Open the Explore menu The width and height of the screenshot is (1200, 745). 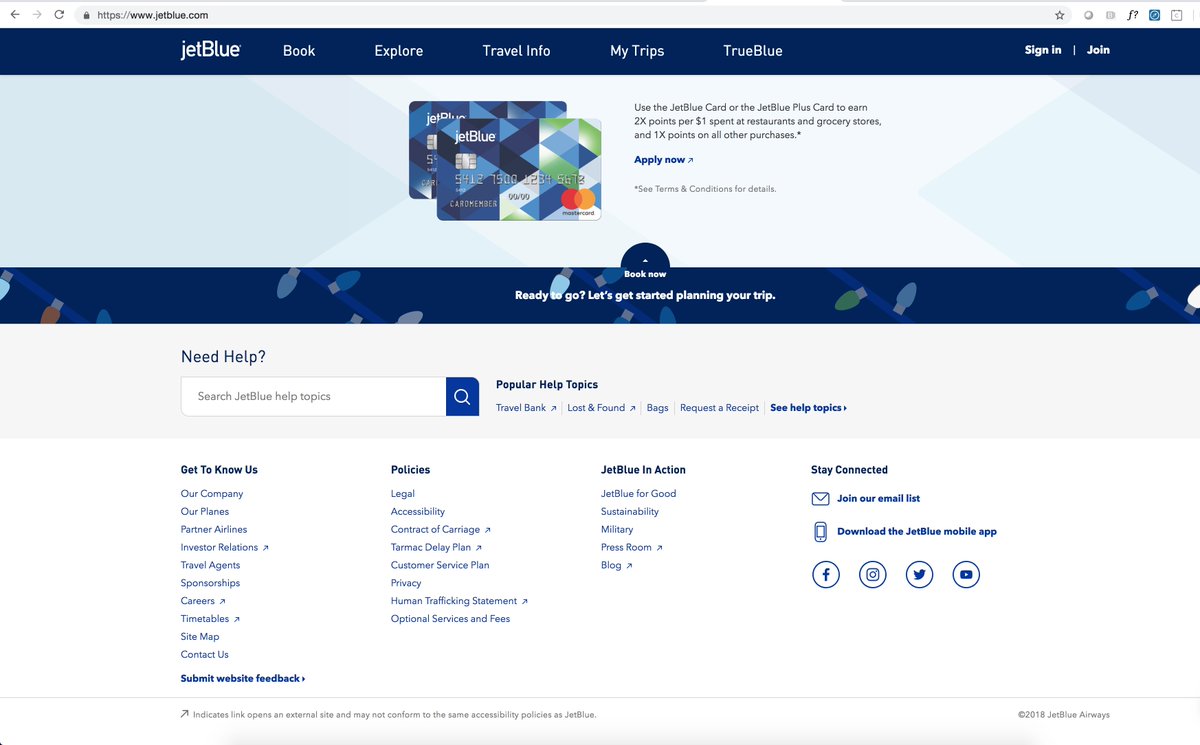(x=399, y=51)
